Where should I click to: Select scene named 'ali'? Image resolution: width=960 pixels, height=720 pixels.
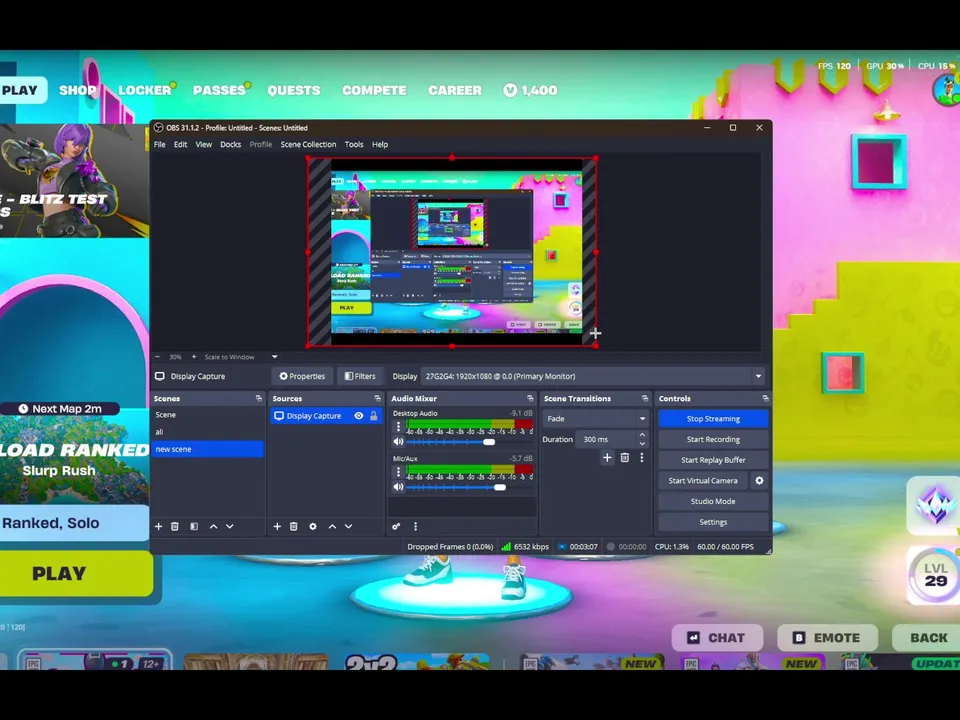click(208, 432)
